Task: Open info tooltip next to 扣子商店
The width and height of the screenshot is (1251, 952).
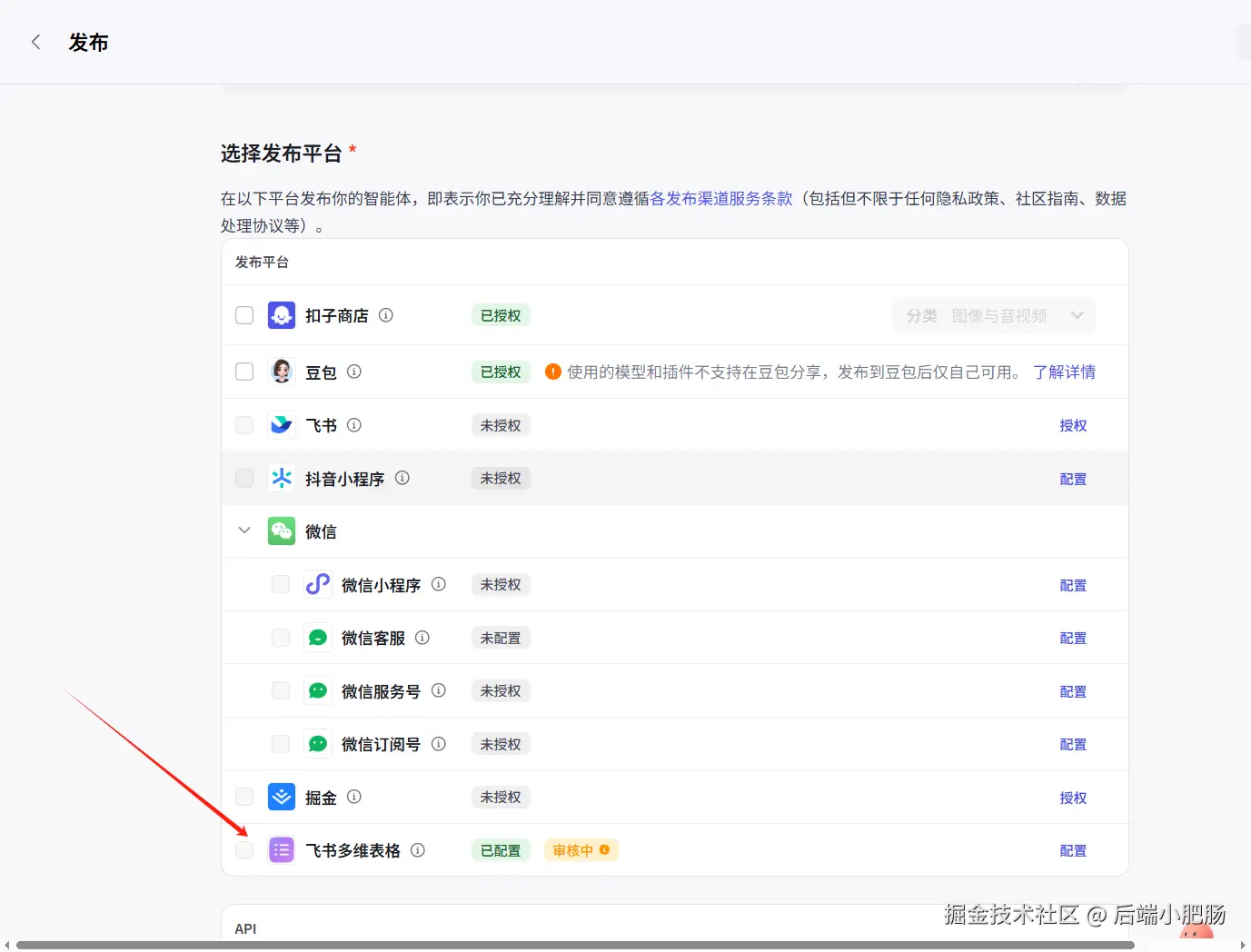Action: pos(386,315)
